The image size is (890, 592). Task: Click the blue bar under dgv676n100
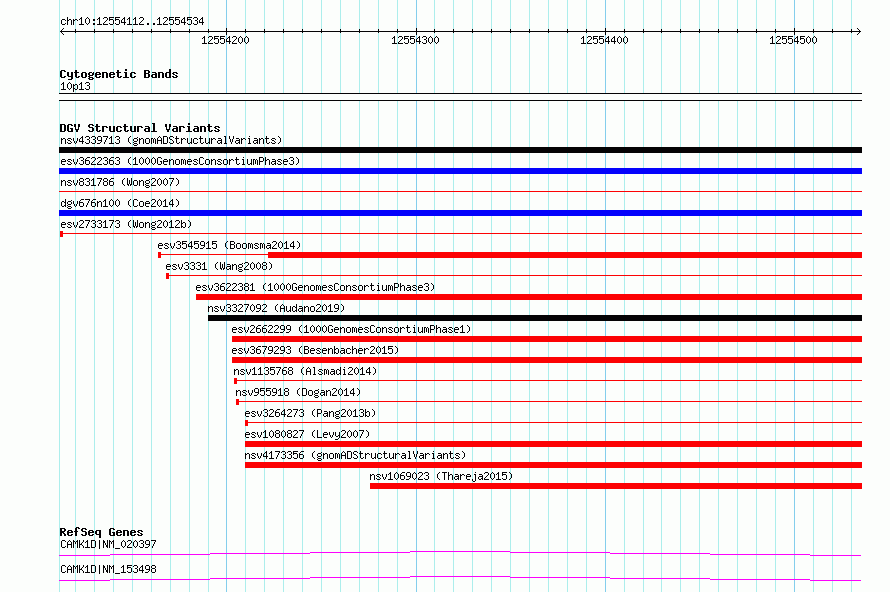tap(460, 213)
